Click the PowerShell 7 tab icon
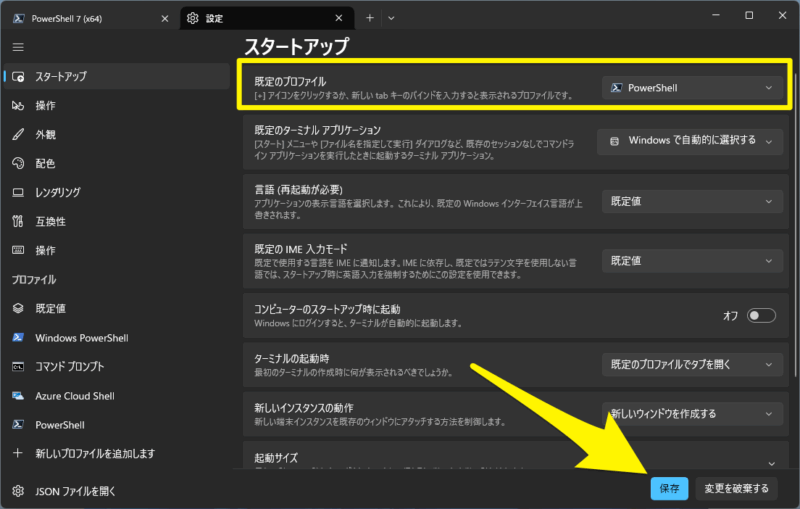 tap(19, 18)
